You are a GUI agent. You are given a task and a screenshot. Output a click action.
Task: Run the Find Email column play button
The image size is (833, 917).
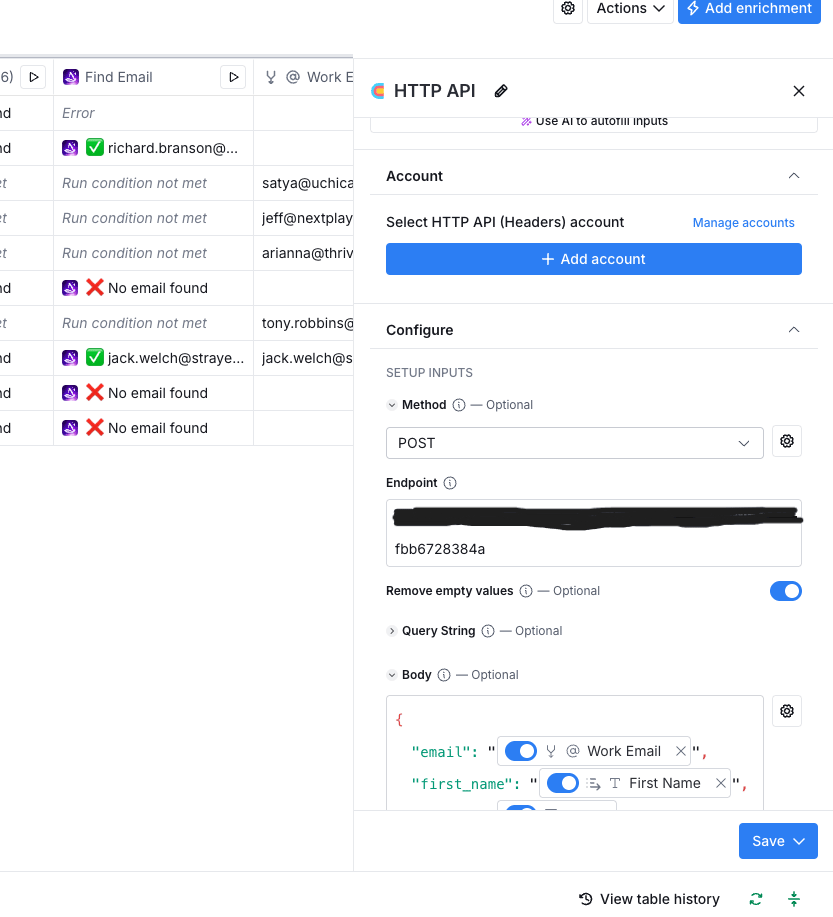(x=233, y=77)
